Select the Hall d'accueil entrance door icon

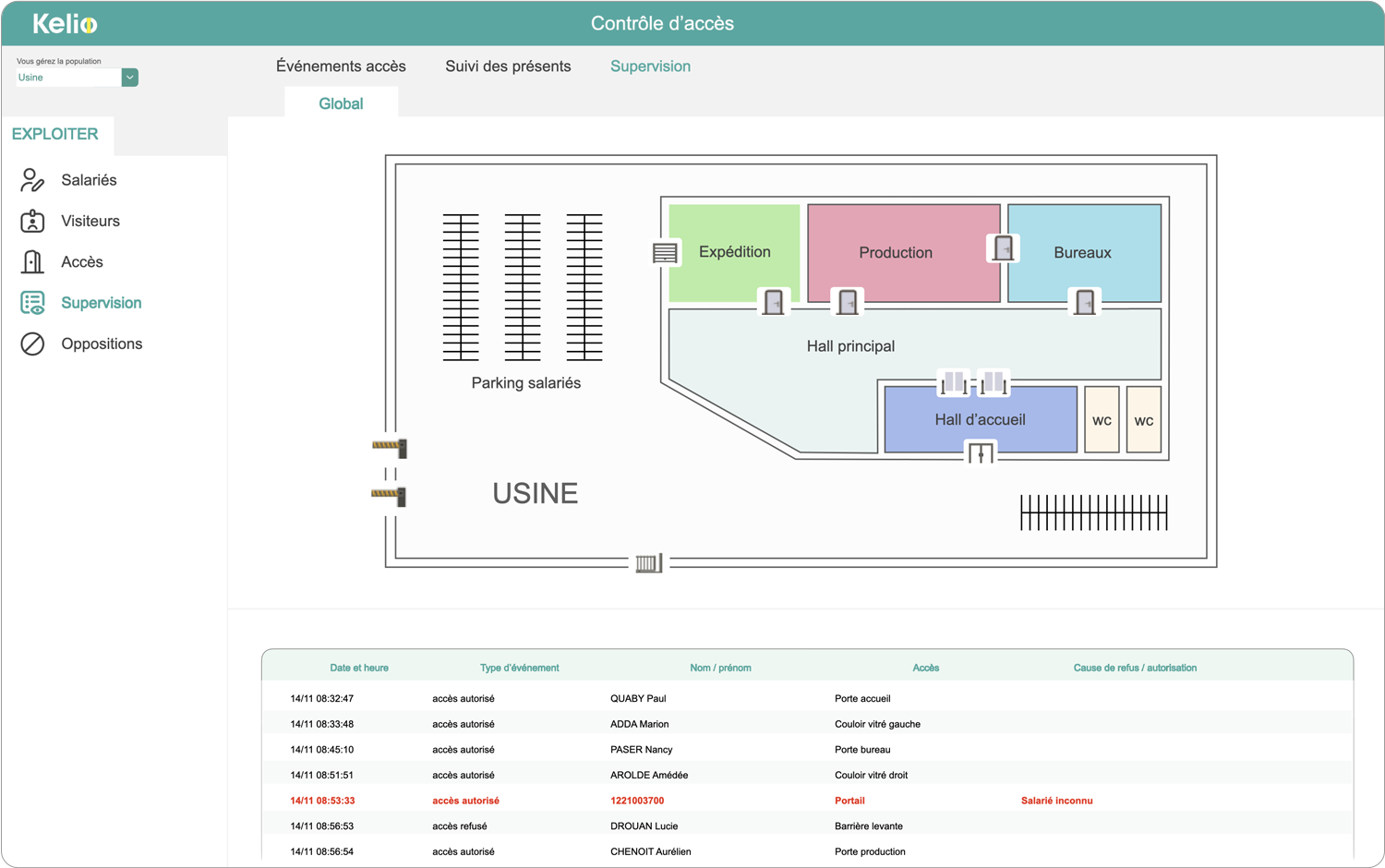click(981, 452)
